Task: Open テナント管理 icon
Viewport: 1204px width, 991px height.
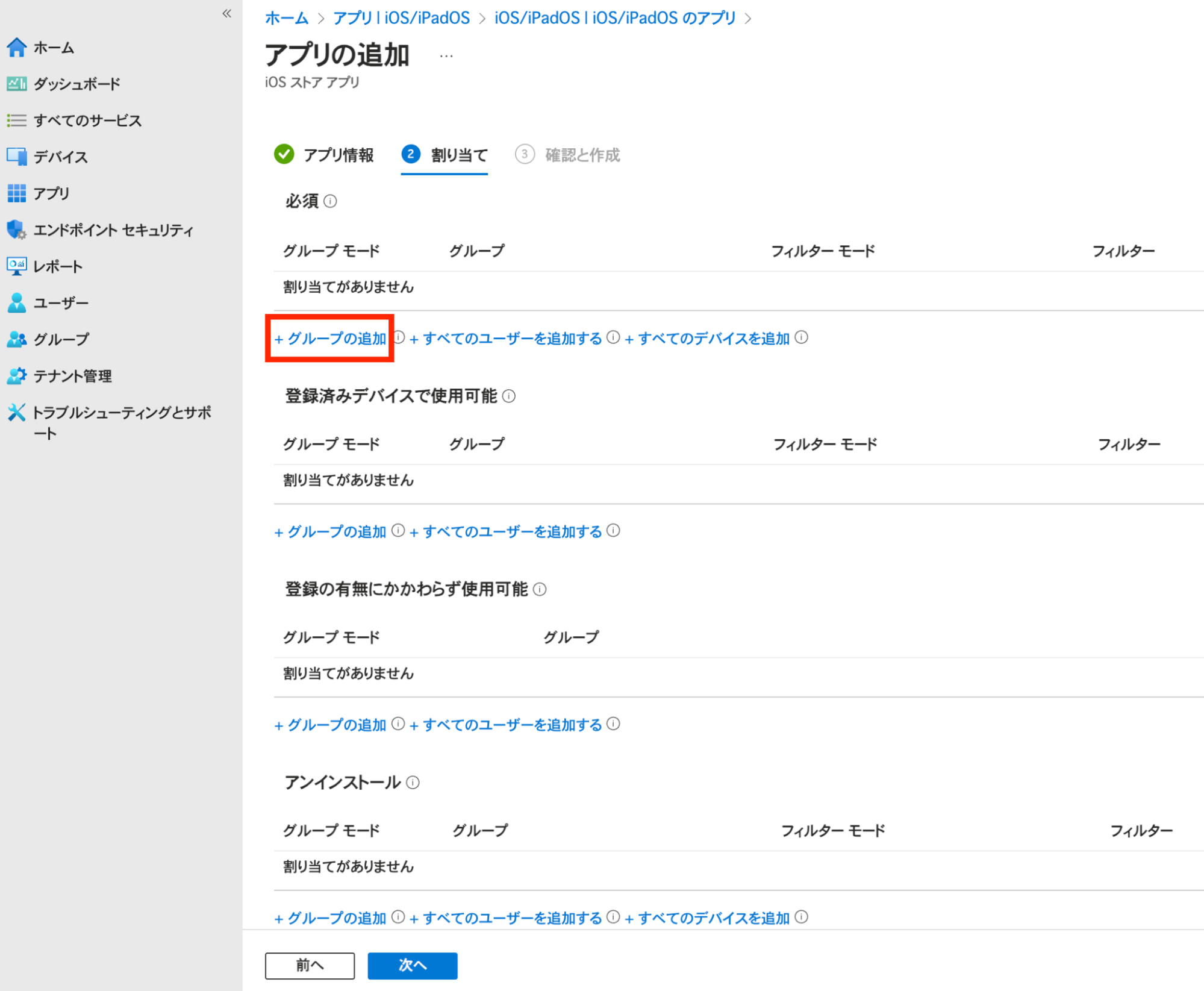Action: coord(16,376)
